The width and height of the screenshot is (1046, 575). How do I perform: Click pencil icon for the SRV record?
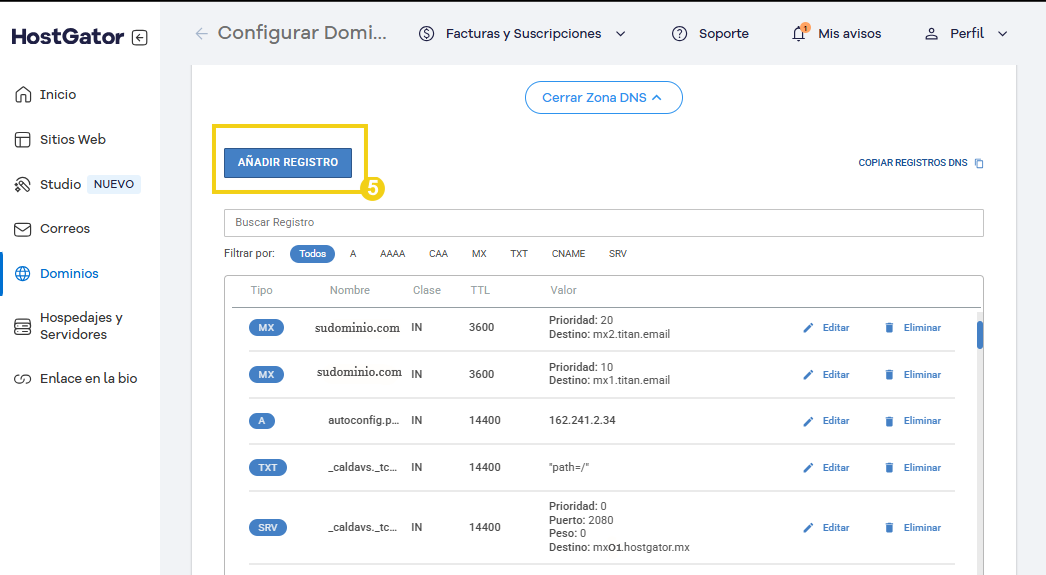pos(808,528)
